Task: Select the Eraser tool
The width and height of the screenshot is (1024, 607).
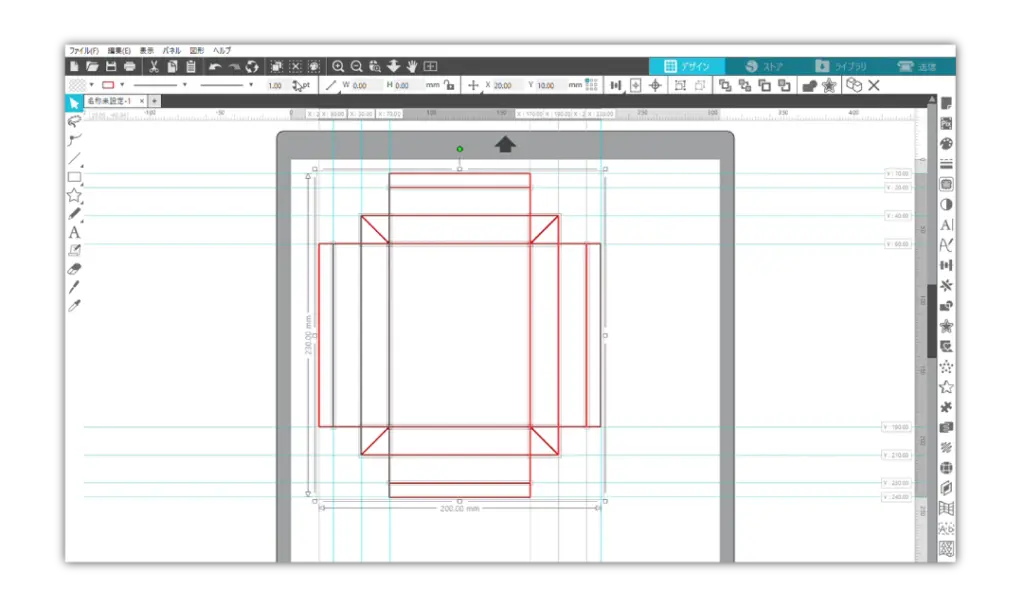Action: [74, 268]
